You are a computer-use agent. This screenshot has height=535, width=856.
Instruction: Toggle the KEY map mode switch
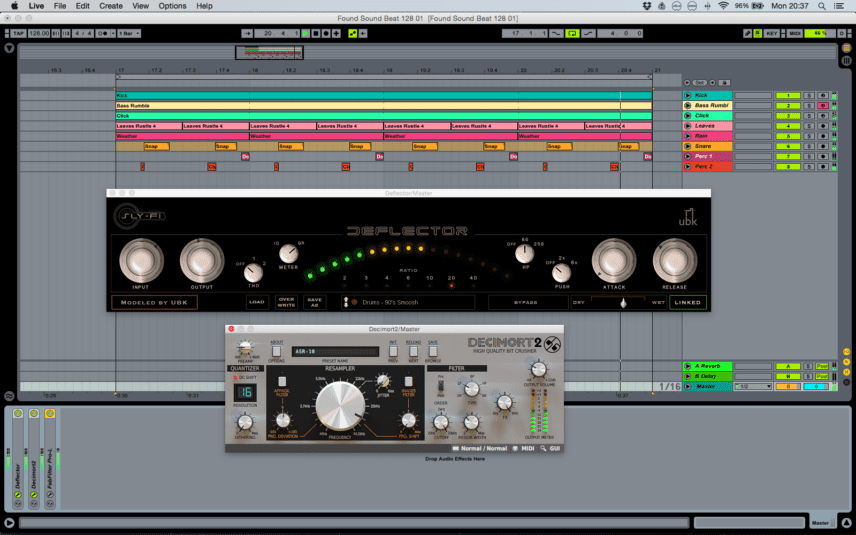tap(771, 33)
